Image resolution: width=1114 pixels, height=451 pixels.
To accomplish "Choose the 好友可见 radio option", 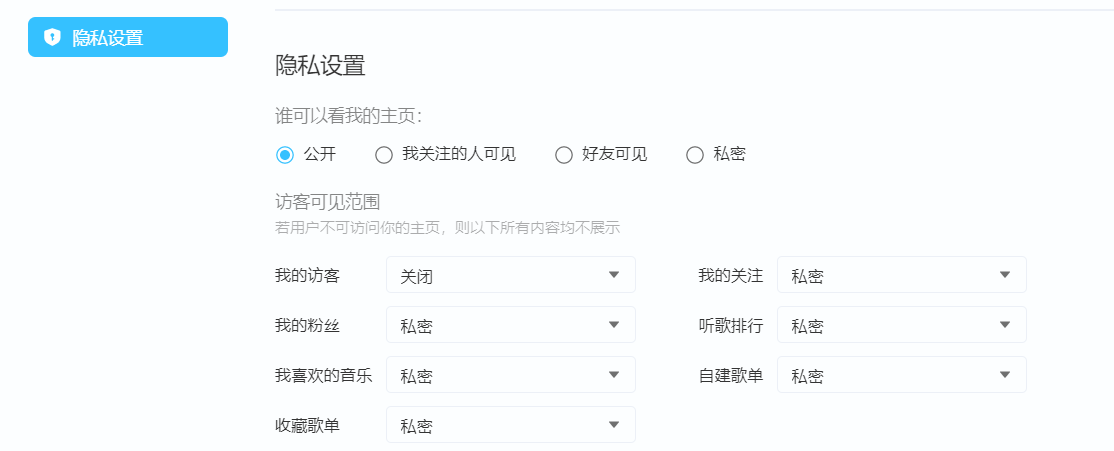I will pos(563,155).
